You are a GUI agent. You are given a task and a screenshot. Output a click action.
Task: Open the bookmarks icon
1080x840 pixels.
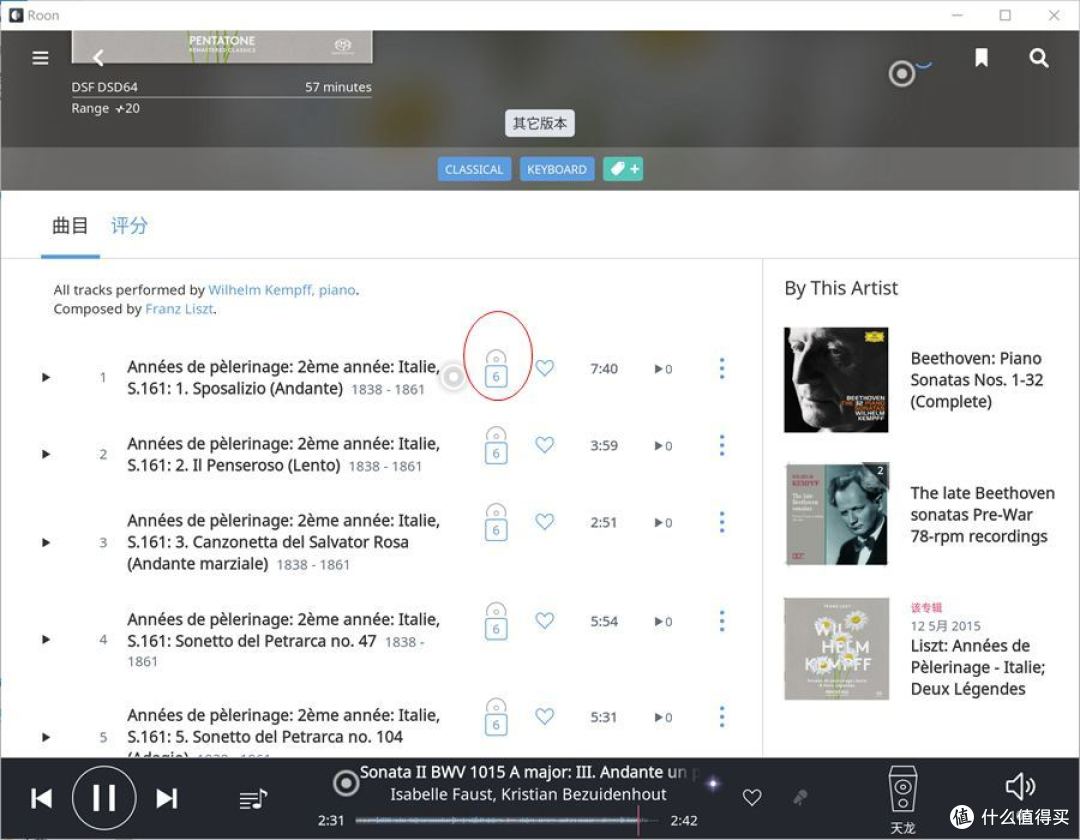982,58
